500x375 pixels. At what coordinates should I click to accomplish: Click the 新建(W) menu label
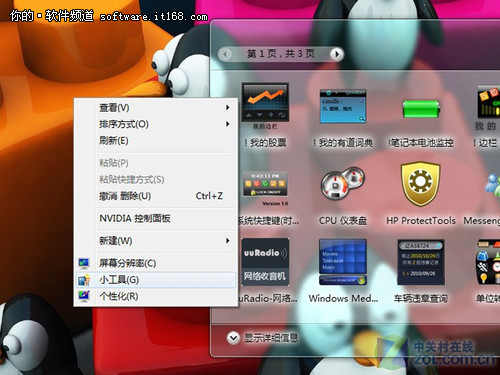116,241
